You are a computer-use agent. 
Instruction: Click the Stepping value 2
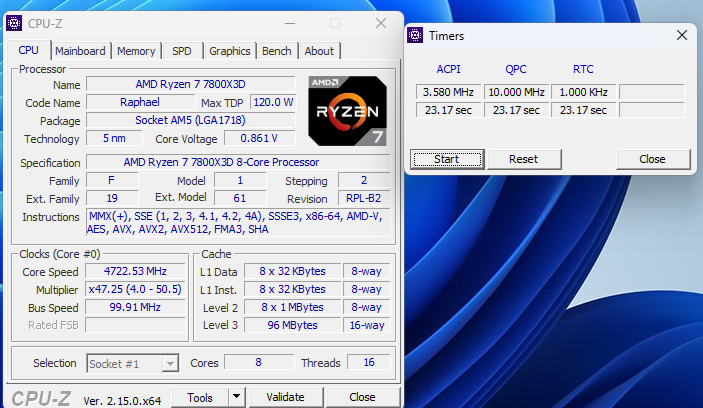[x=364, y=180]
